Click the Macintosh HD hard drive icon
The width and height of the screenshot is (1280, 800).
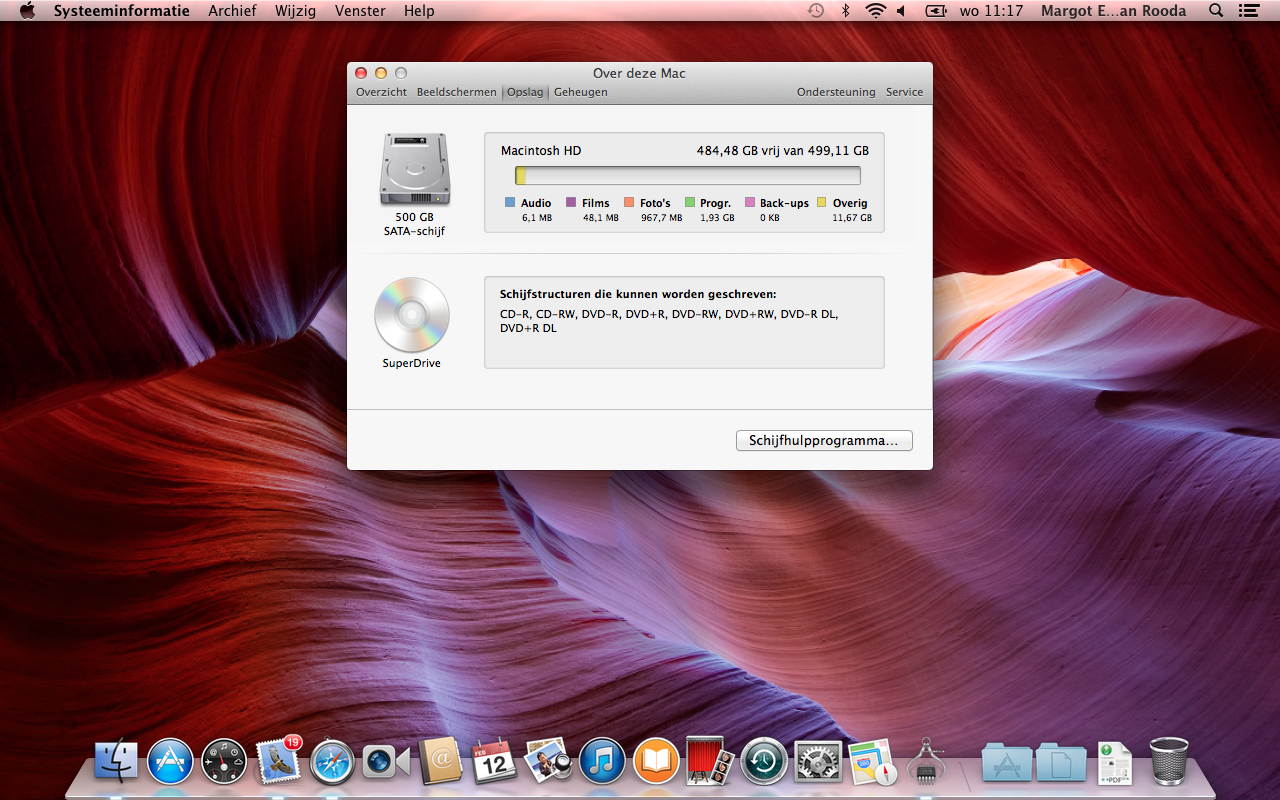[x=415, y=170]
